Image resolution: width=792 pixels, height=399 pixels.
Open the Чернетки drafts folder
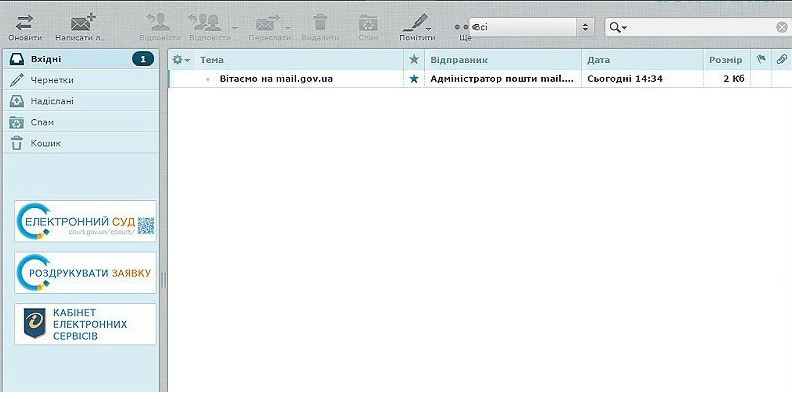coord(81,80)
